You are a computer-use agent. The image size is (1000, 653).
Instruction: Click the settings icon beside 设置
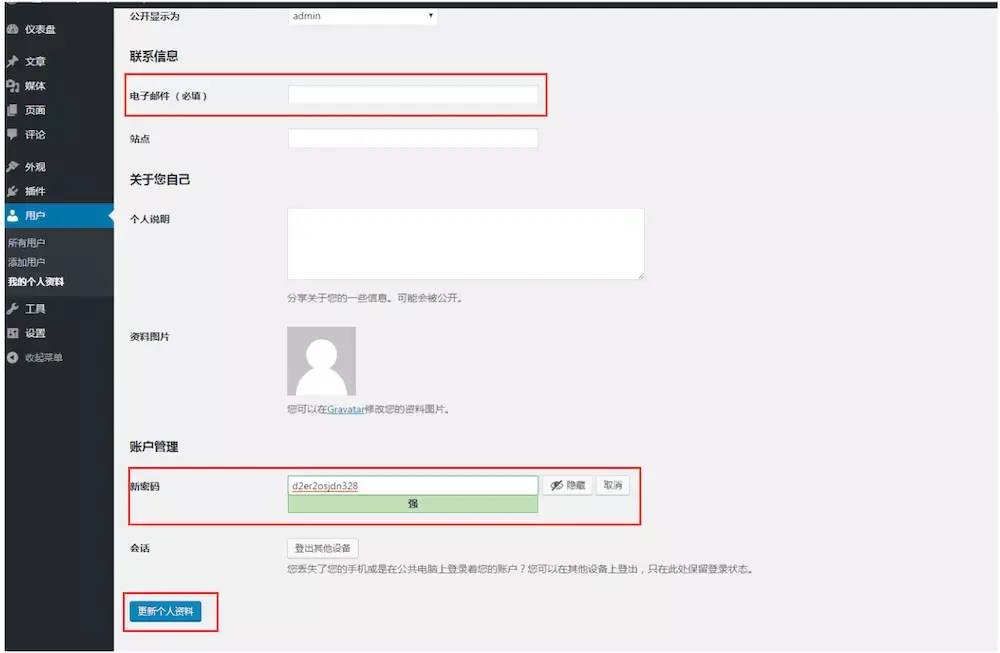point(12,333)
